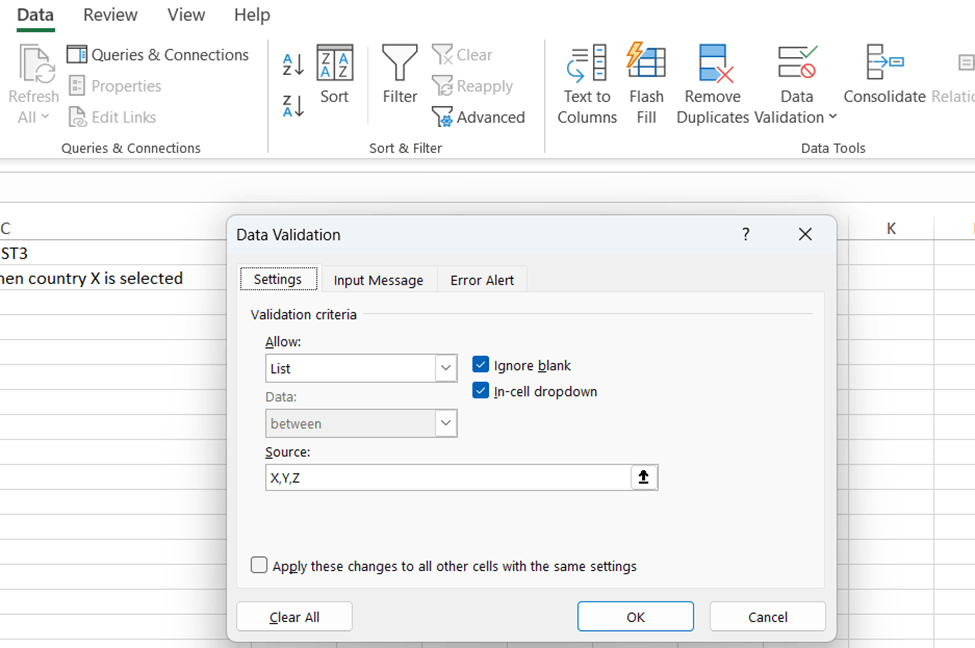The image size is (975, 648).
Task: Select column K header
Action: (x=891, y=229)
